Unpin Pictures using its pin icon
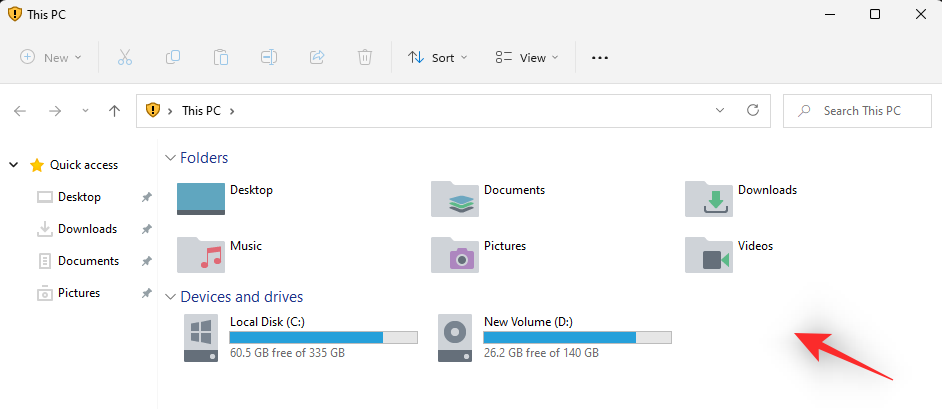This screenshot has height=409, width=942. [147, 293]
